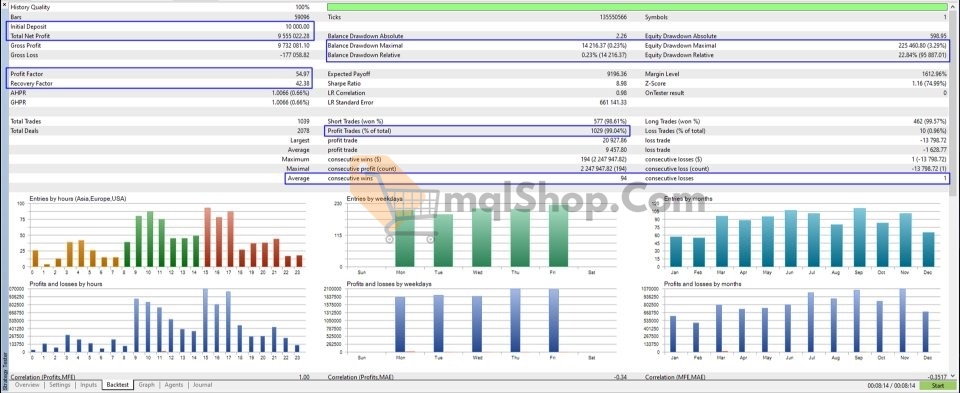Click the elapsed time counter by Start

coord(890,386)
